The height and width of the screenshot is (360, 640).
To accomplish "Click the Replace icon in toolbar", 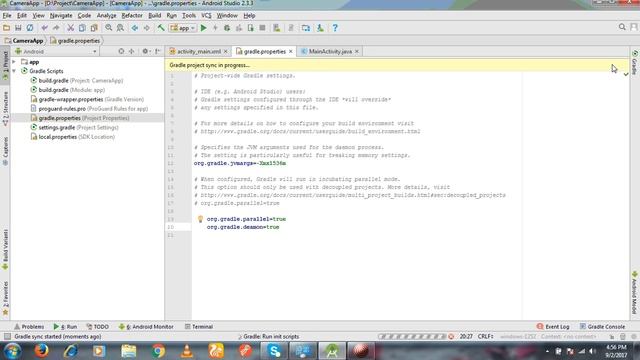I will [120, 28].
